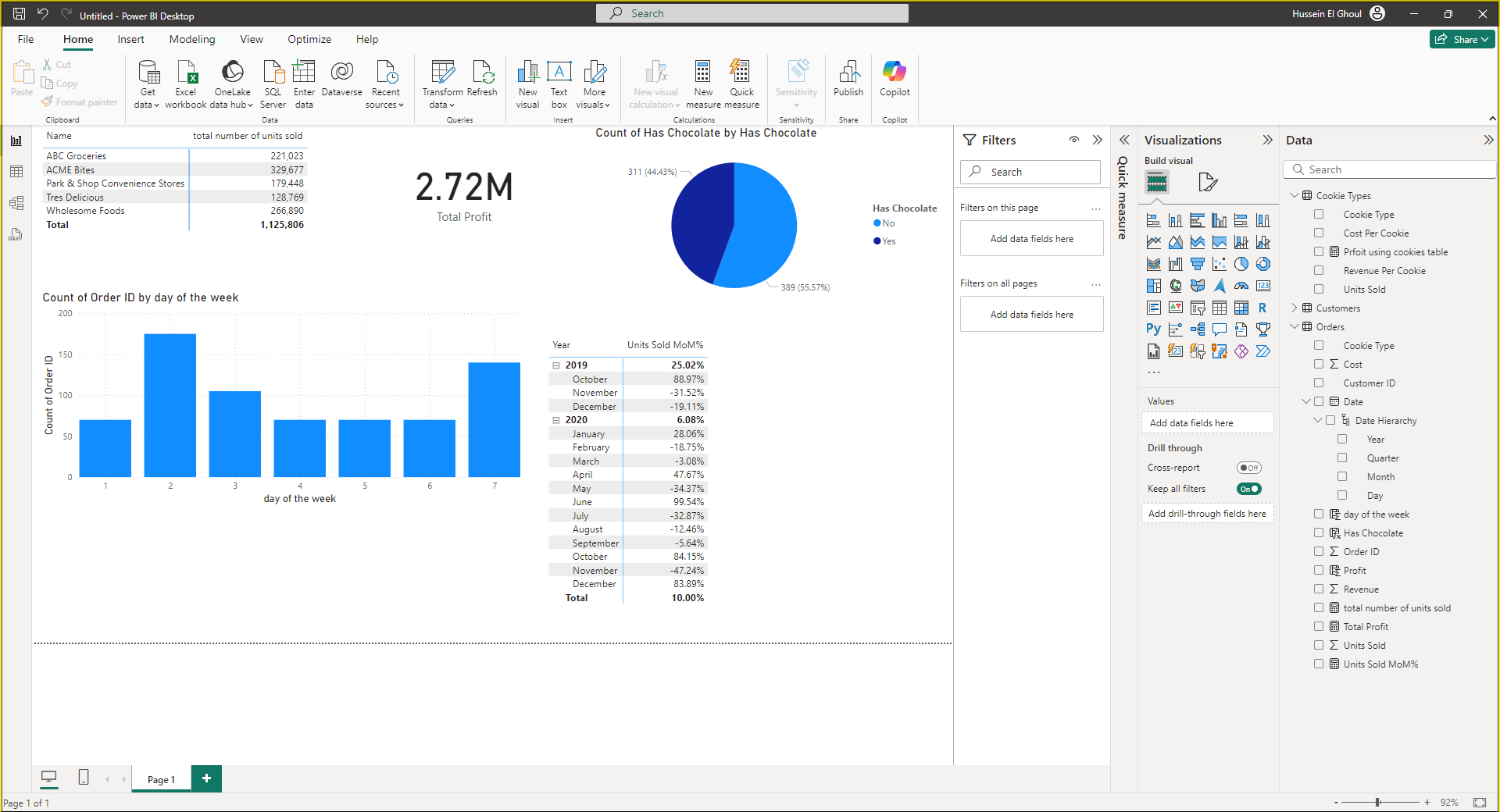
Task: Toggle the Cross-report drill through switch
Action: pyautogui.click(x=1248, y=468)
